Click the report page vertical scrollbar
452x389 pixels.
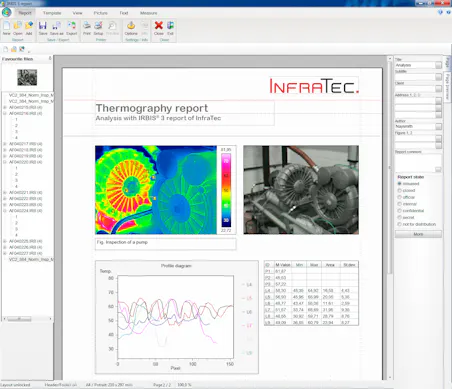[x=390, y=217]
